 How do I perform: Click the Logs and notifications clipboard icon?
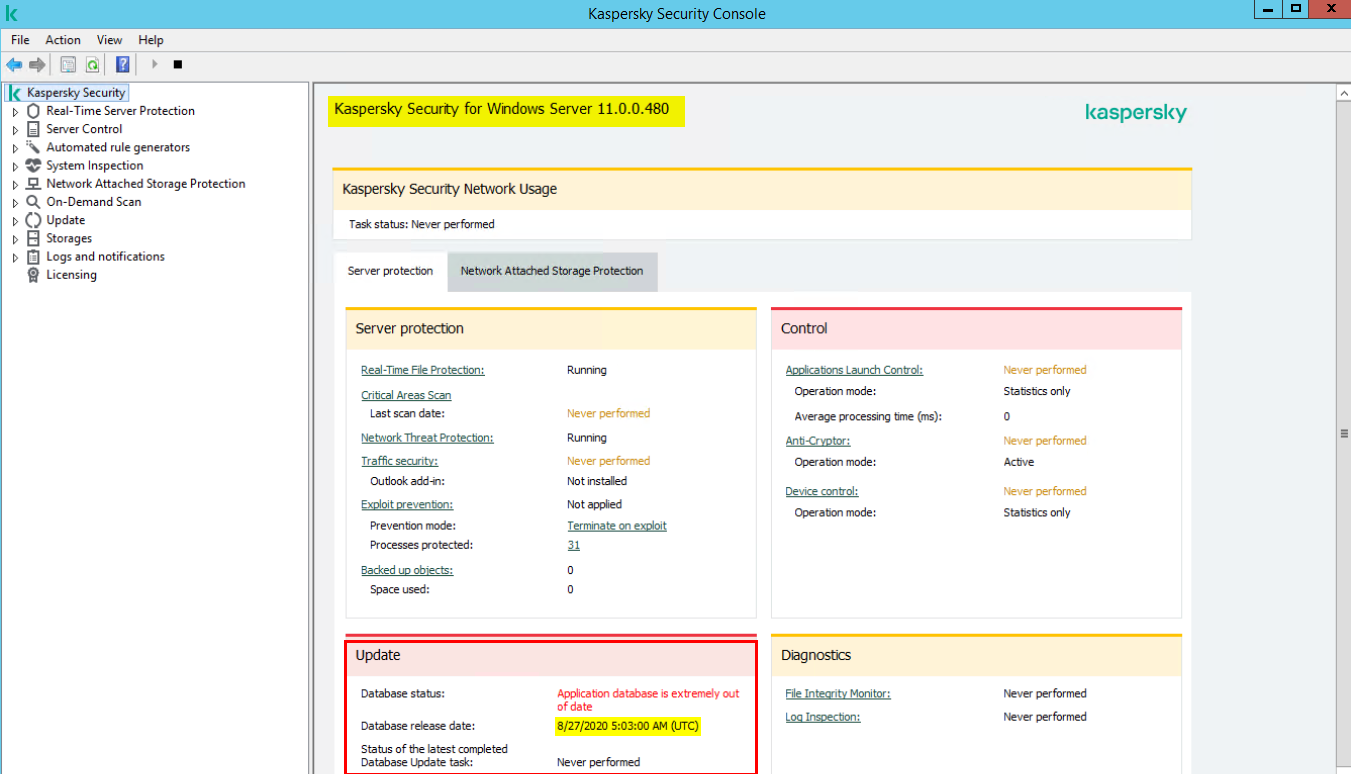coord(33,257)
